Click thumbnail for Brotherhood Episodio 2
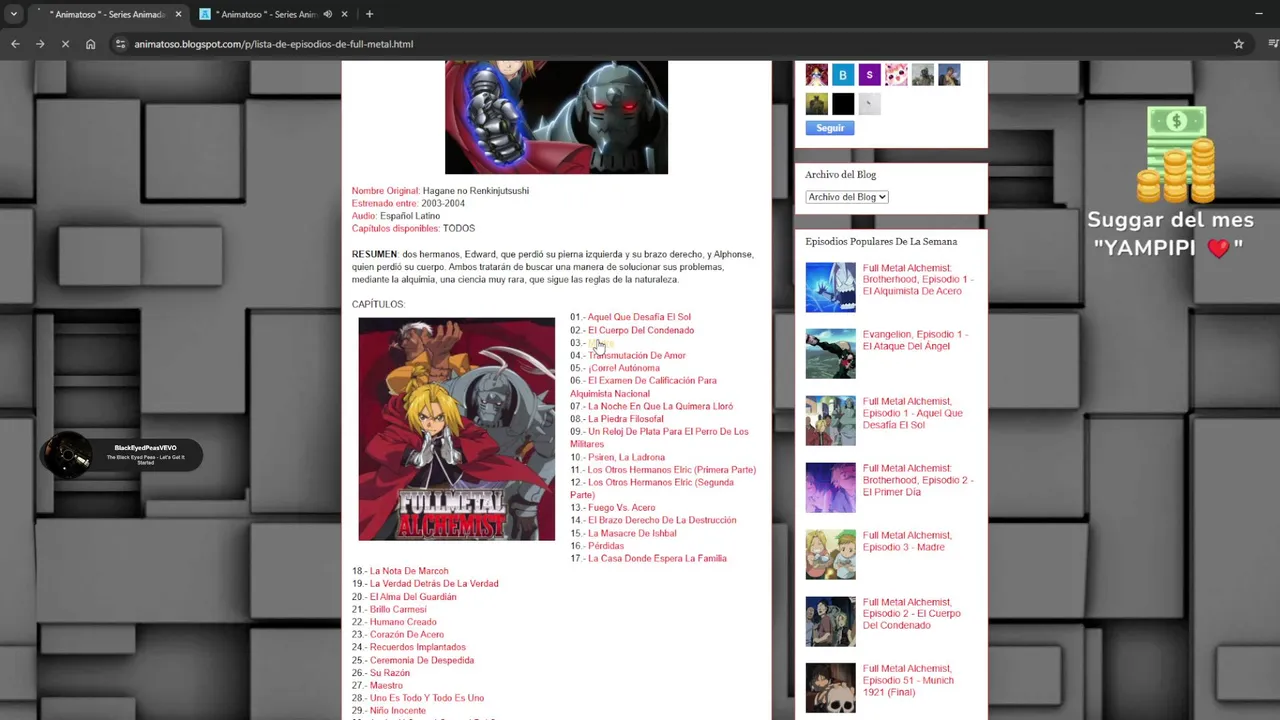Viewport: 1280px width, 720px height. [831, 488]
